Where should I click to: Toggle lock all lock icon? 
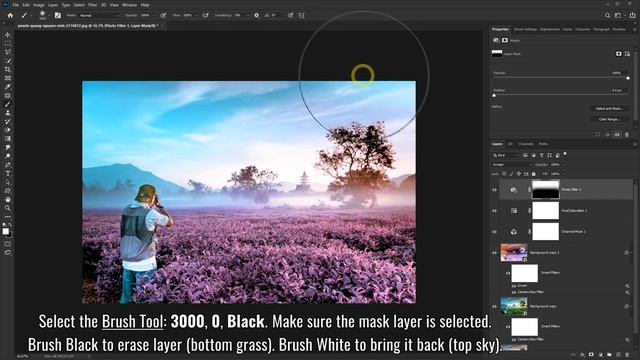click(533, 174)
